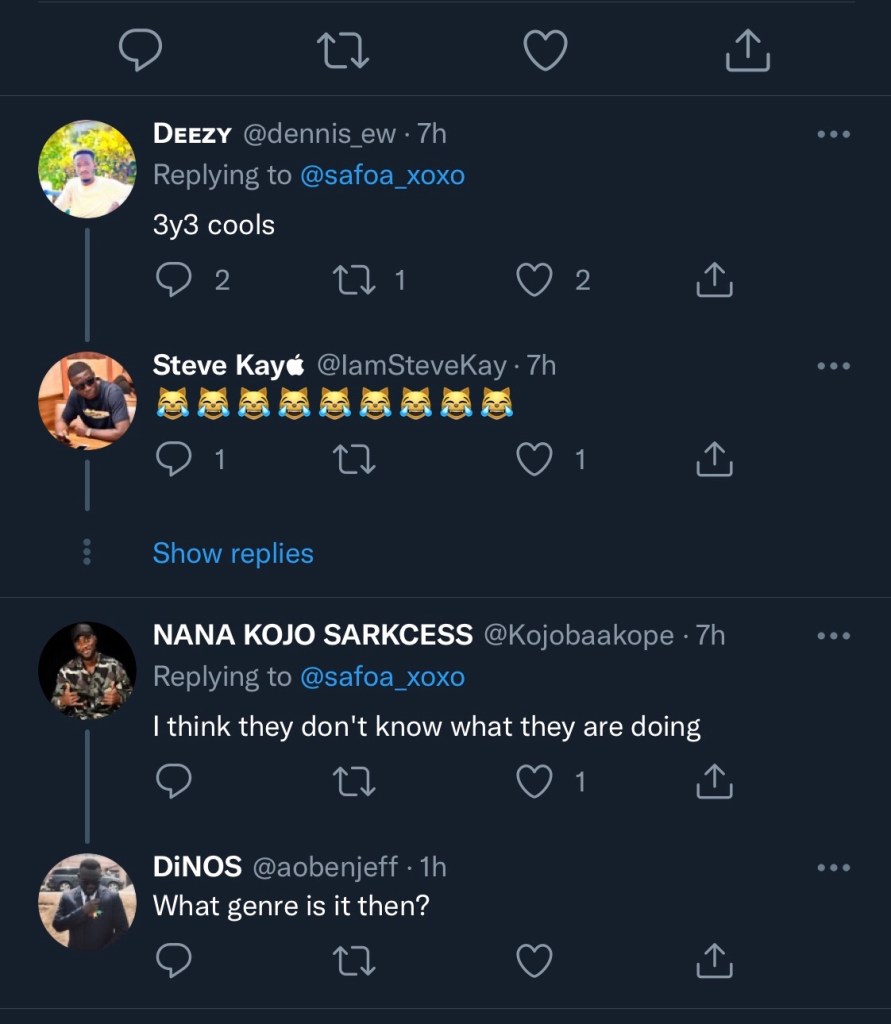Share DiNOS 'What genre is it' tweet
This screenshot has width=891, height=1024.
tap(715, 961)
